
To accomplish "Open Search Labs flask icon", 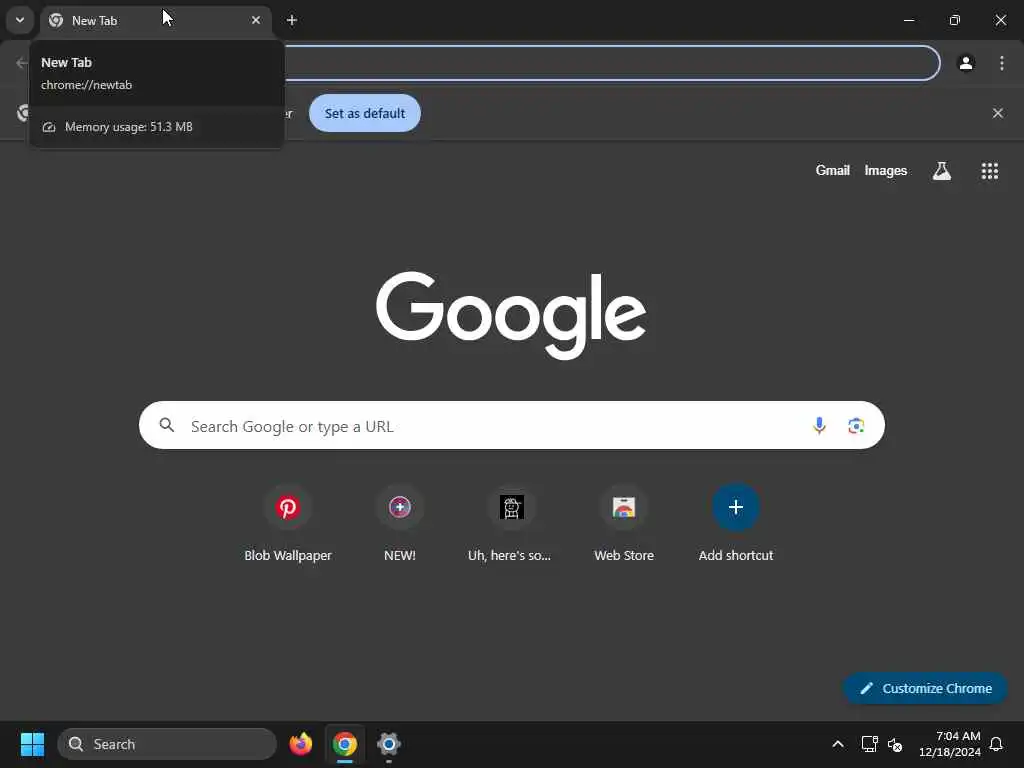I will point(941,170).
